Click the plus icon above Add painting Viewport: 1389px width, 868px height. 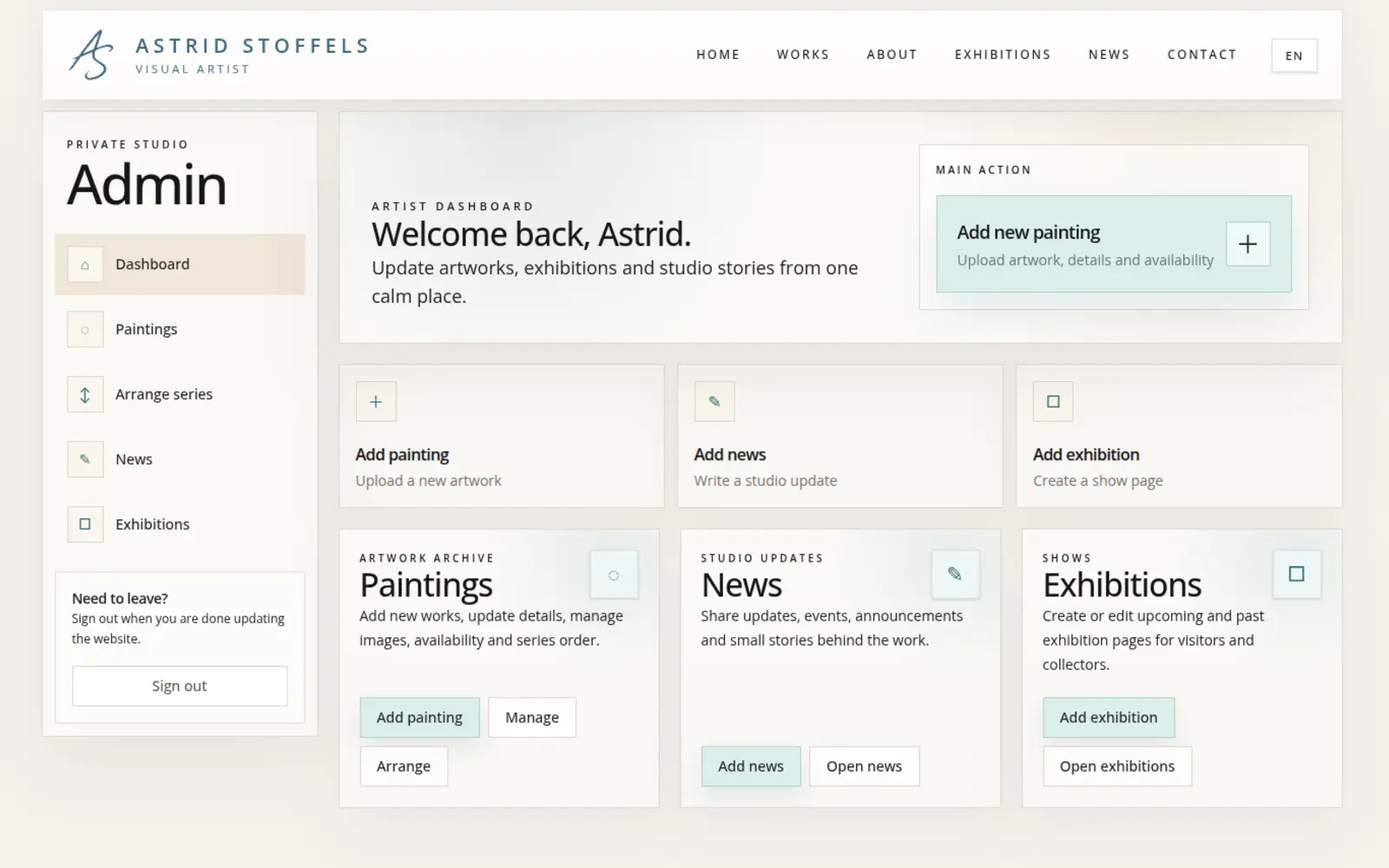point(376,401)
